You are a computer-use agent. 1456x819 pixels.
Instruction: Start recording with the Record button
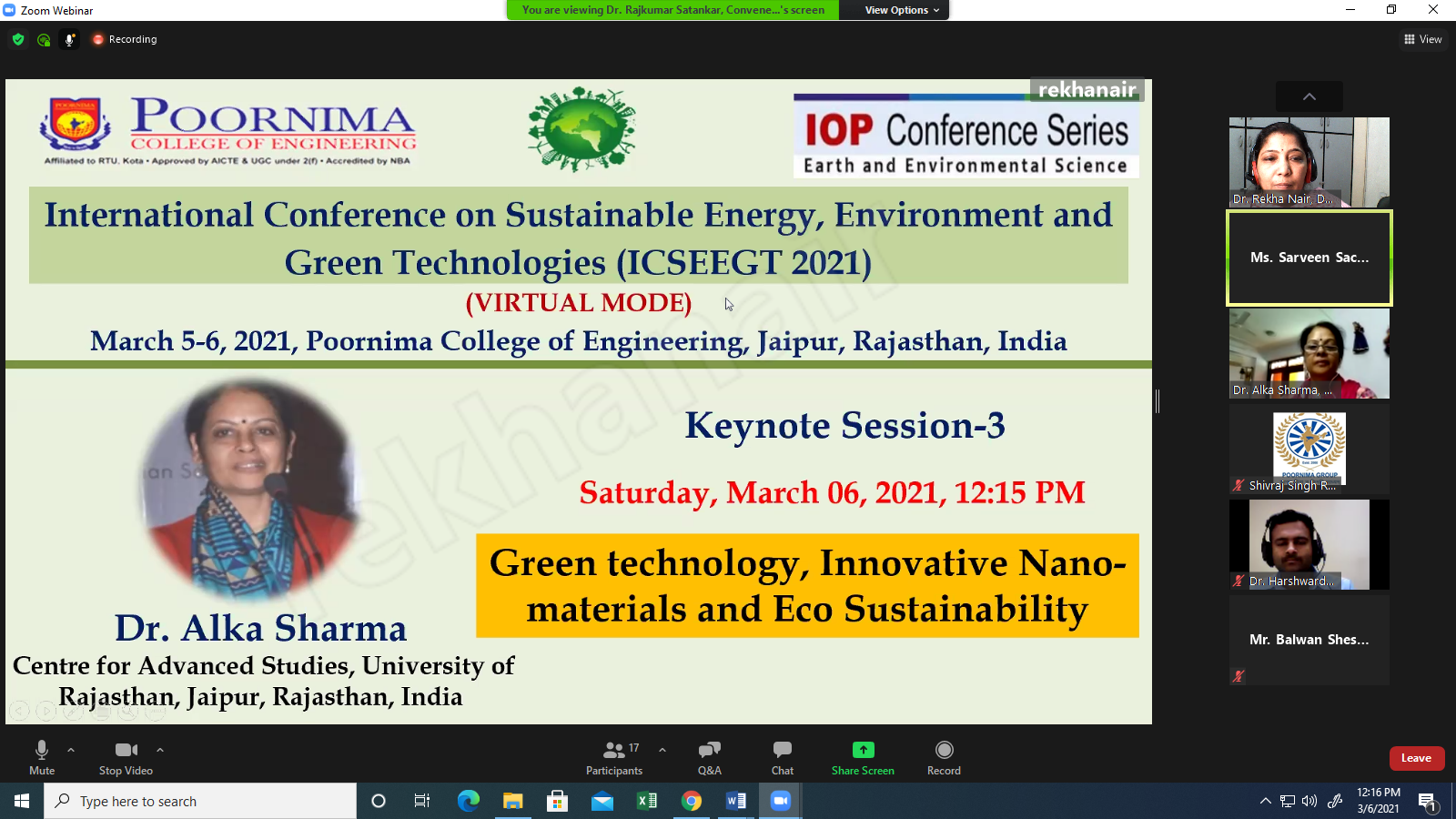click(944, 757)
